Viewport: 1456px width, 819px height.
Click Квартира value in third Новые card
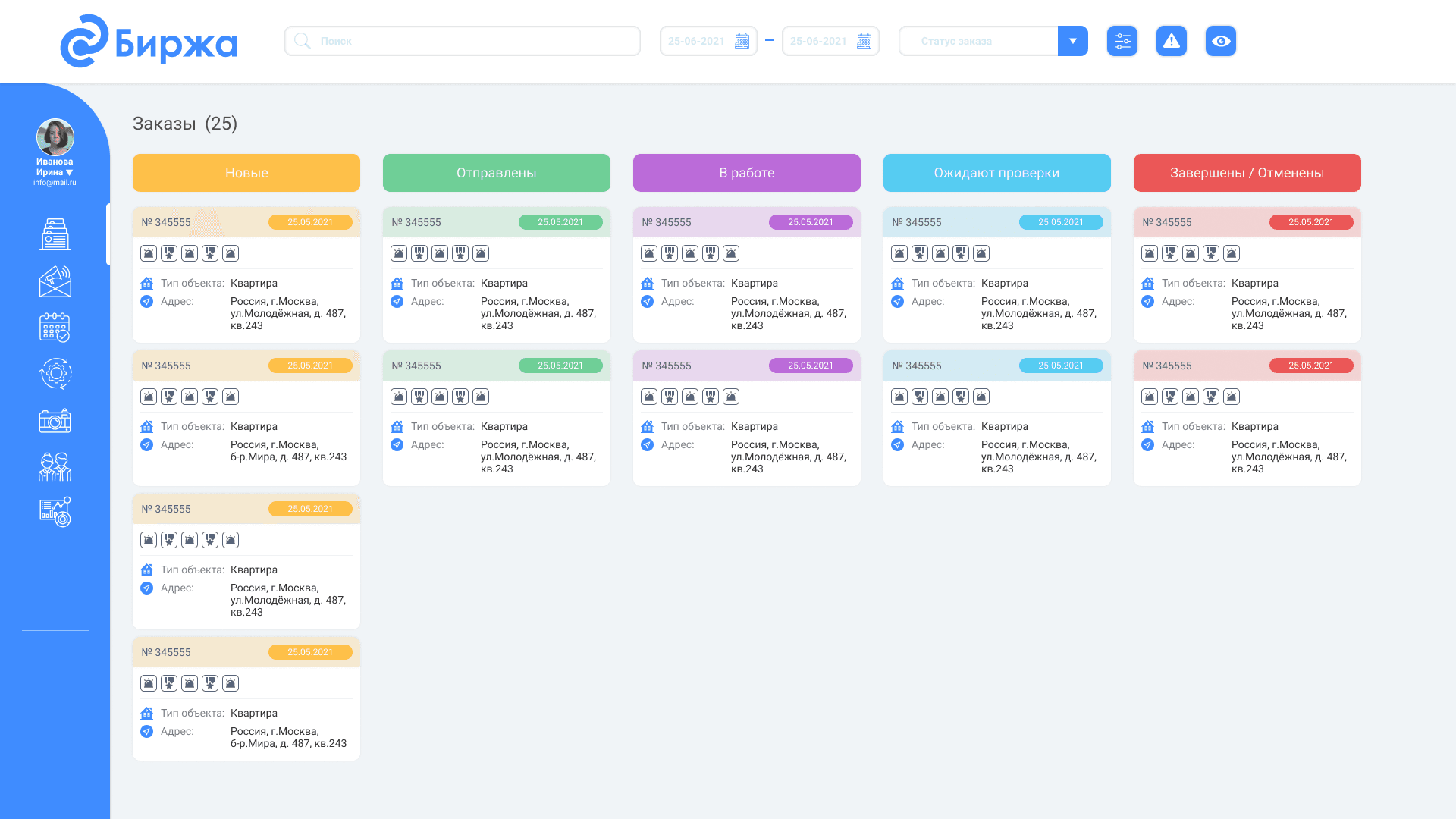pos(254,570)
